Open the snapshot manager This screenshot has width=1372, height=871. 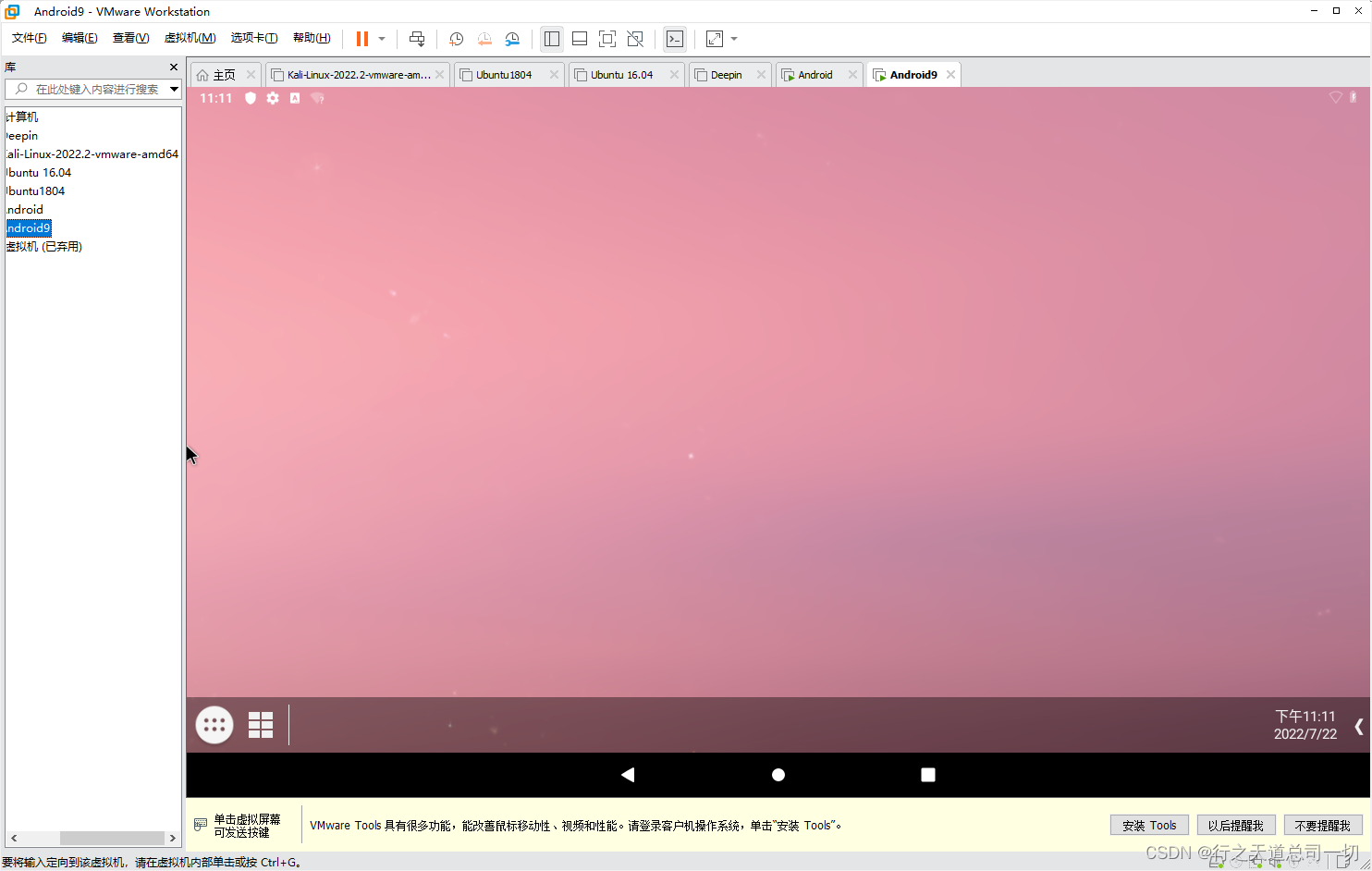[x=512, y=39]
